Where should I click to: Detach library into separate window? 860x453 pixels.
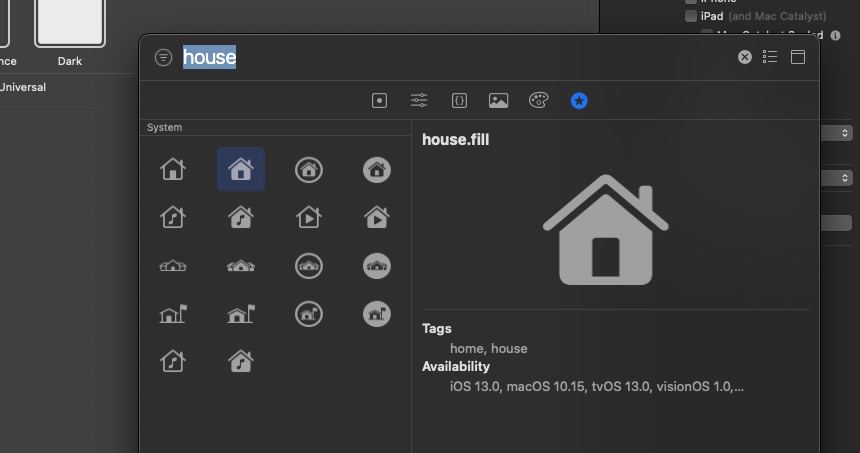pyautogui.click(x=798, y=57)
